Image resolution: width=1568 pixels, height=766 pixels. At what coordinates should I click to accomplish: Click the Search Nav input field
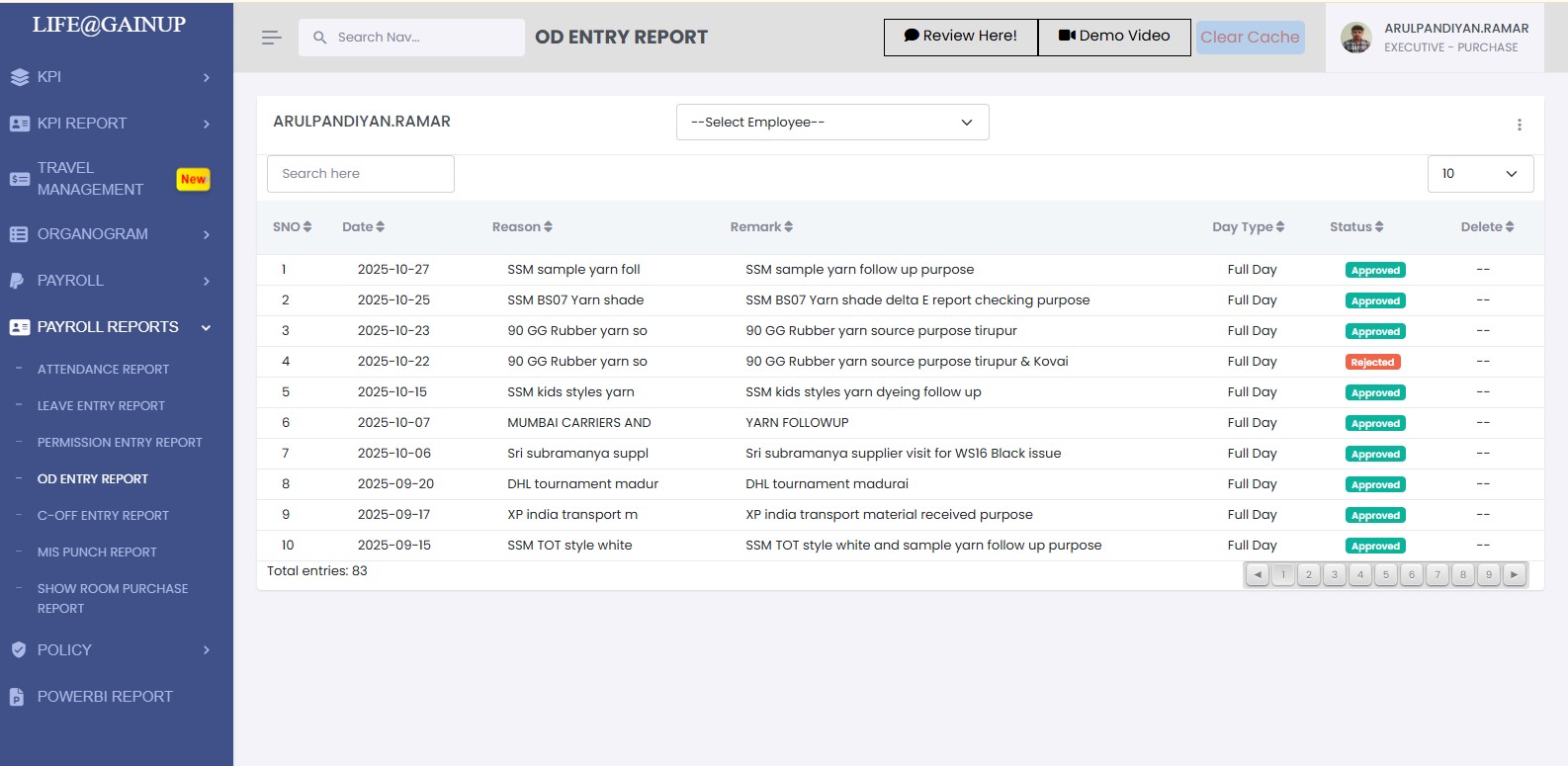click(420, 38)
